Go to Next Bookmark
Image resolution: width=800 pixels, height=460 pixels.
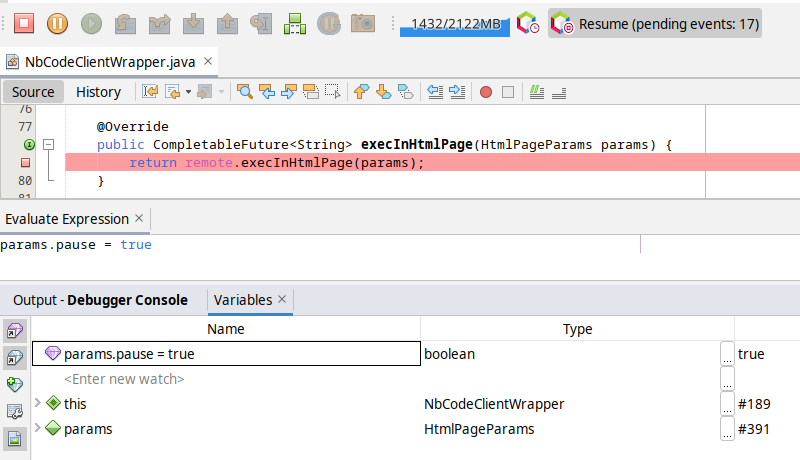pyautogui.click(x=383, y=92)
